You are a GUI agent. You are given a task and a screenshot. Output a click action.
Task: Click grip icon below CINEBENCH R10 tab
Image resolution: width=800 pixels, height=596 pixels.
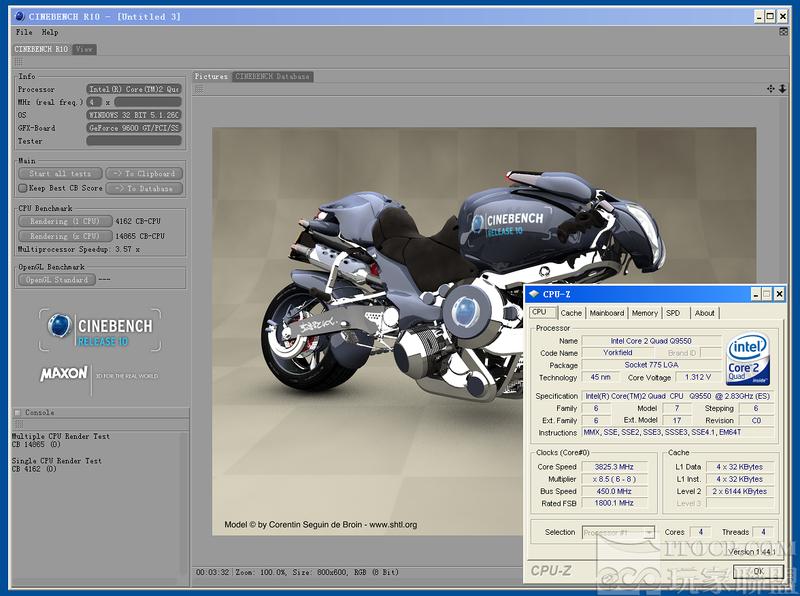[x=18, y=62]
